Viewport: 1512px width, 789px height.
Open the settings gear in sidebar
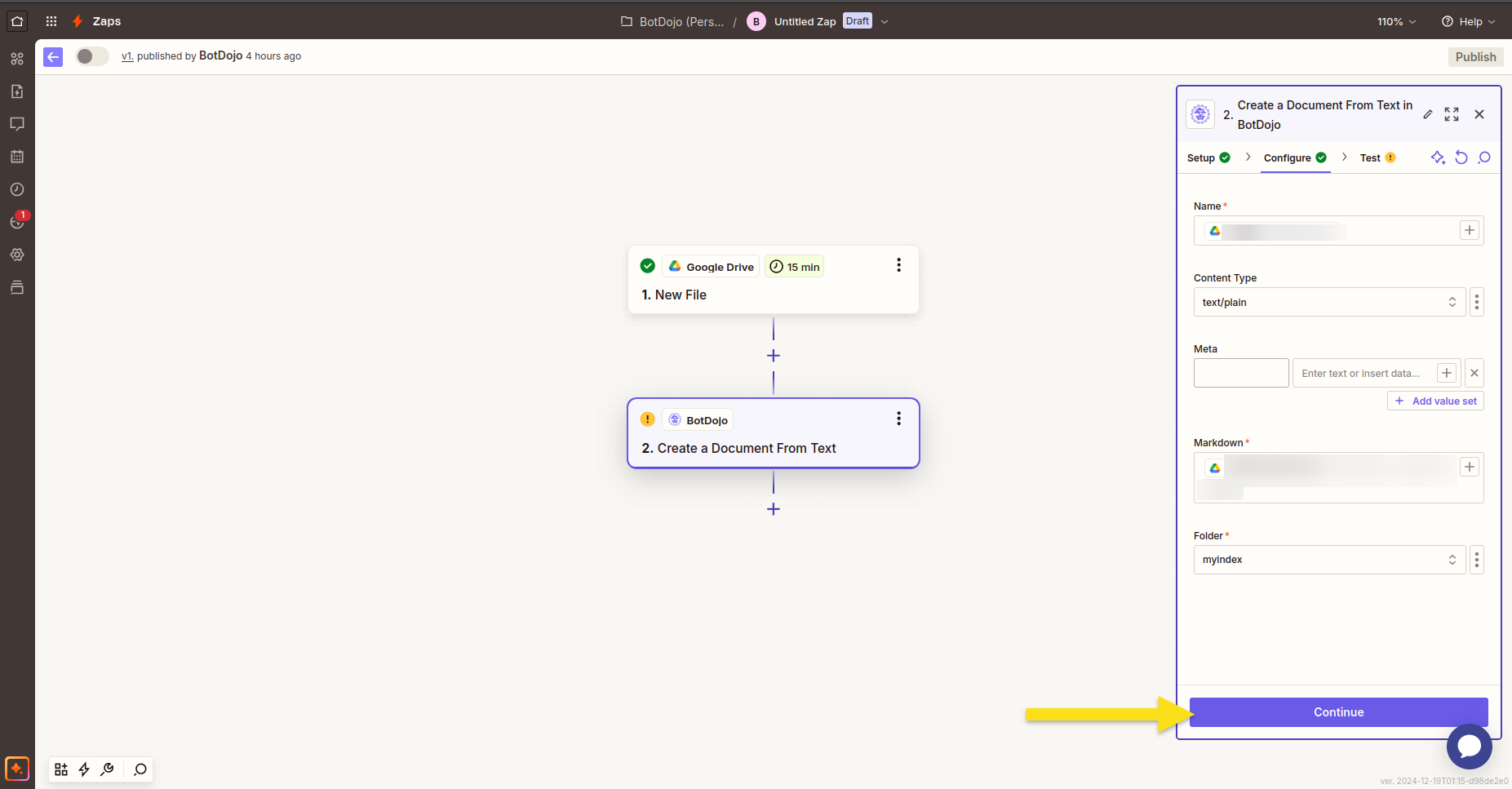pos(17,255)
